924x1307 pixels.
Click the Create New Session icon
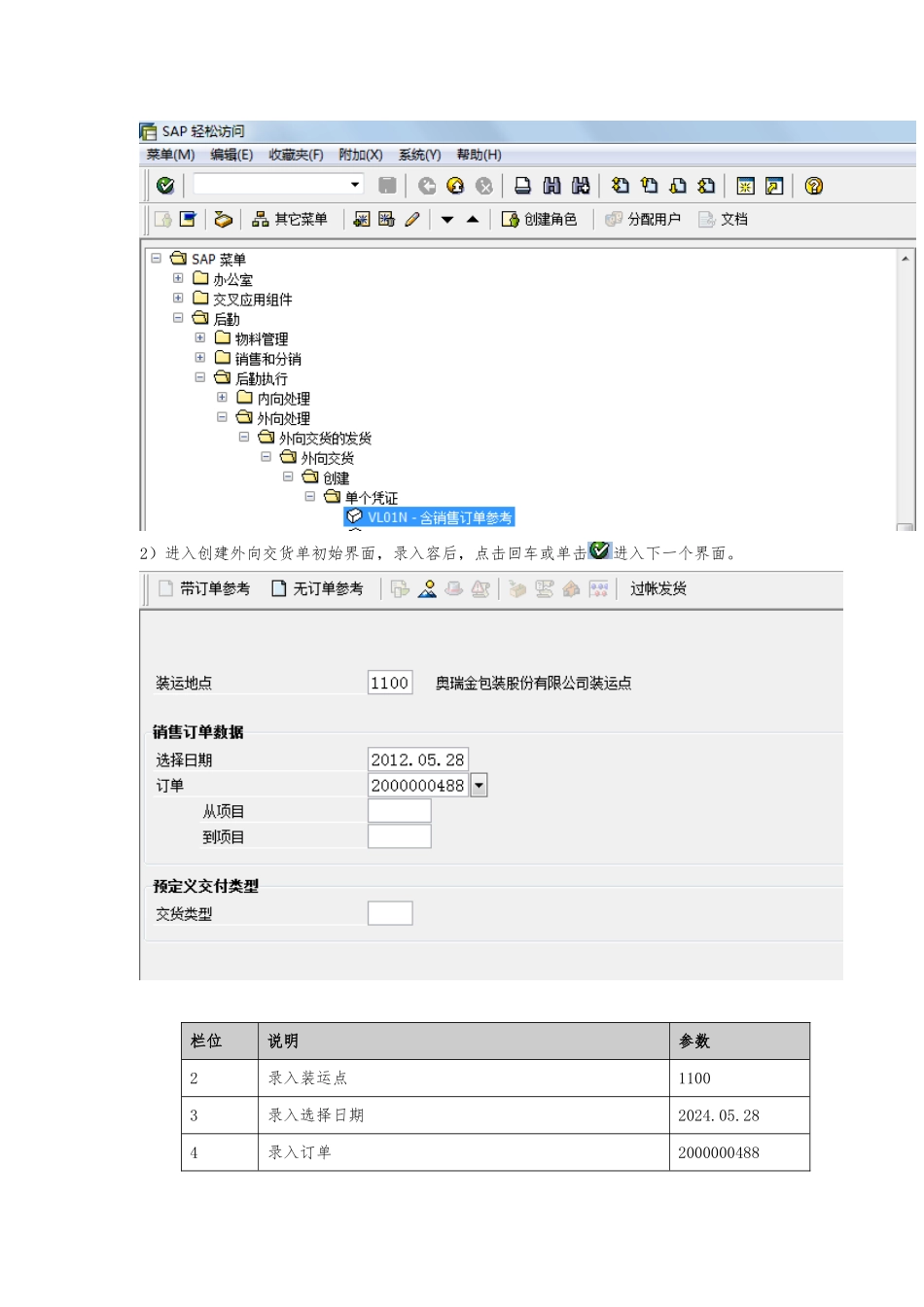746,185
